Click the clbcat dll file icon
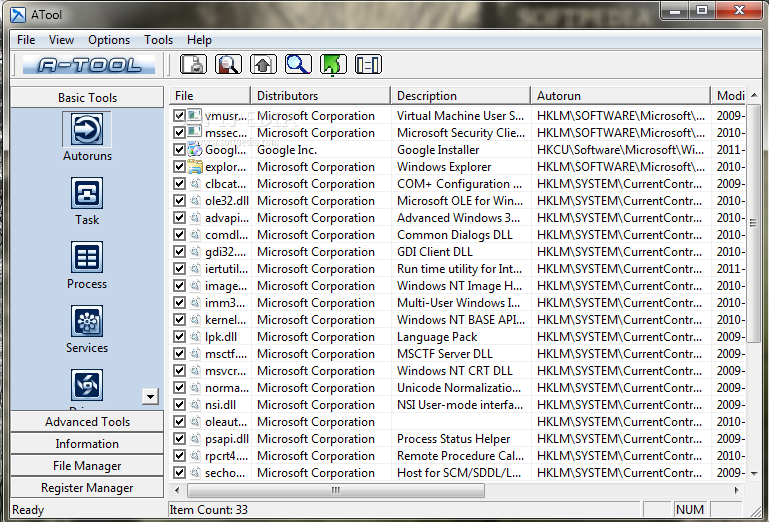 click(x=195, y=183)
